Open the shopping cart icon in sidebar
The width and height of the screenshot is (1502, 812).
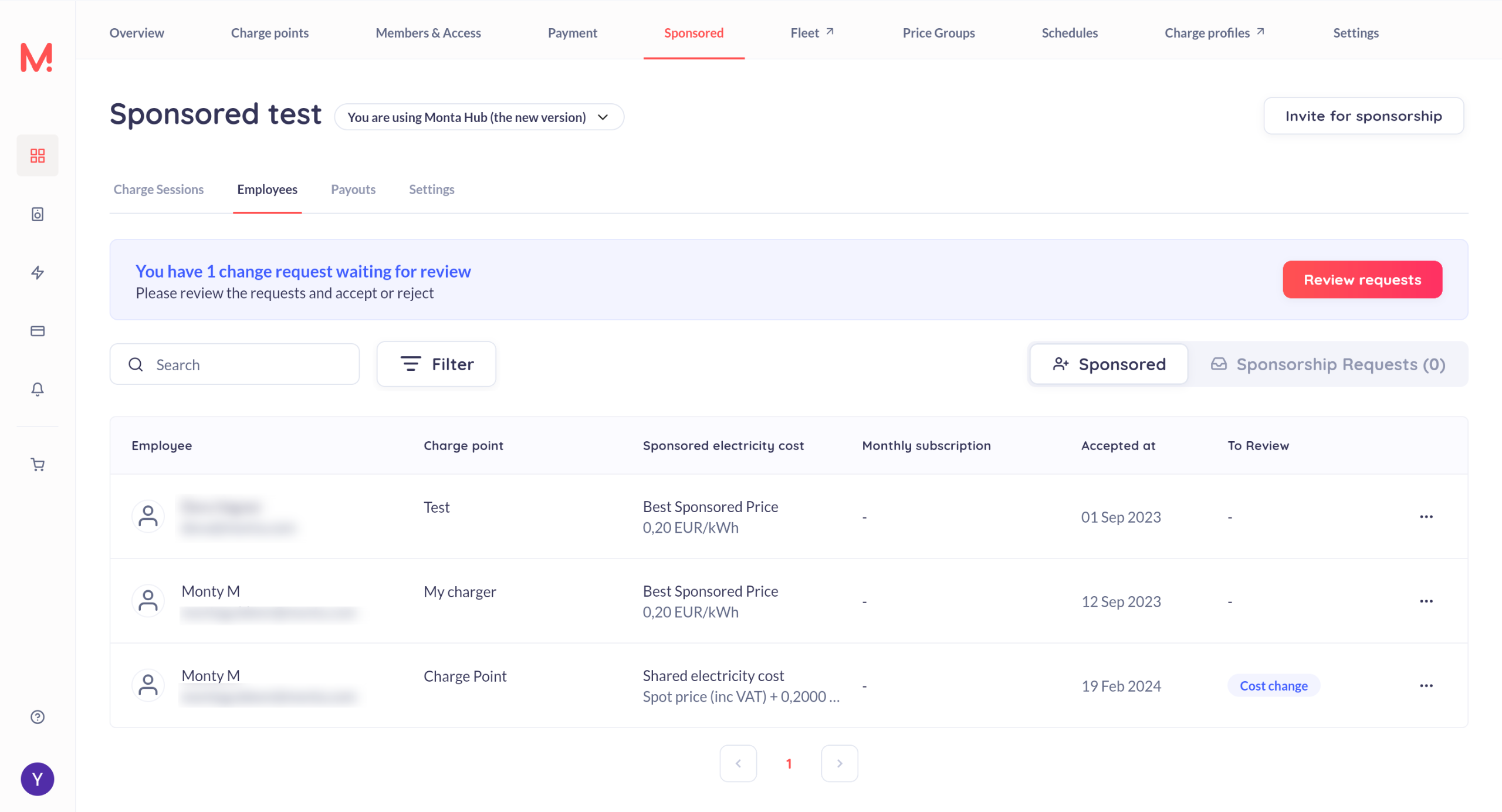pyautogui.click(x=38, y=465)
